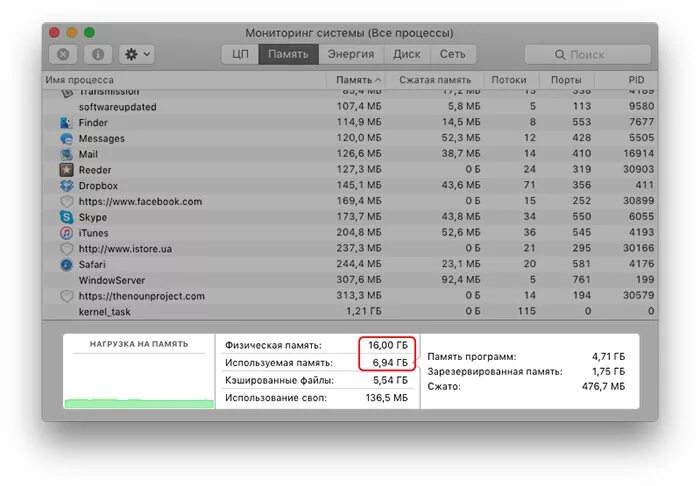This screenshot has width=700, height=486.
Task: Click the Finder process name
Action: pyautogui.click(x=93, y=123)
